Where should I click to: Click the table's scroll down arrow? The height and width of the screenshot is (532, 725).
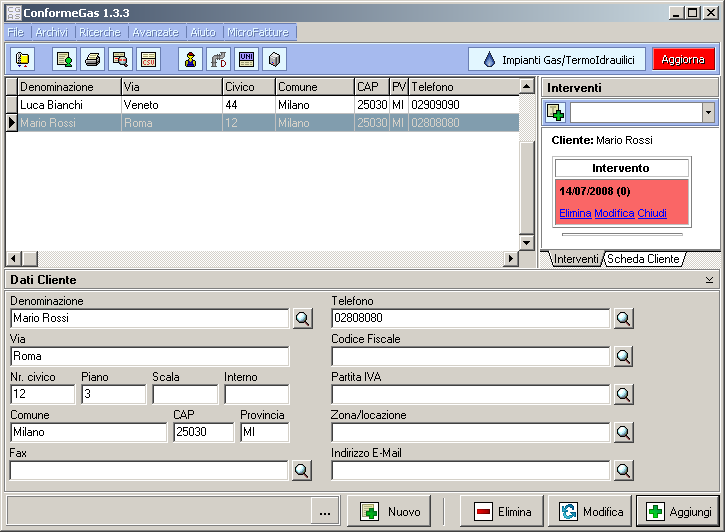click(526, 242)
